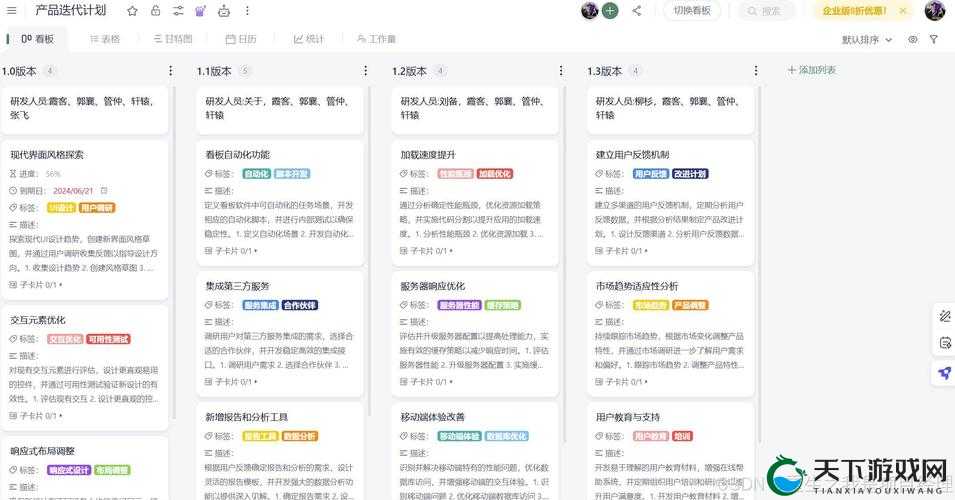Switch to the 统计 view tab
This screenshot has width=955, height=500.
click(308, 39)
